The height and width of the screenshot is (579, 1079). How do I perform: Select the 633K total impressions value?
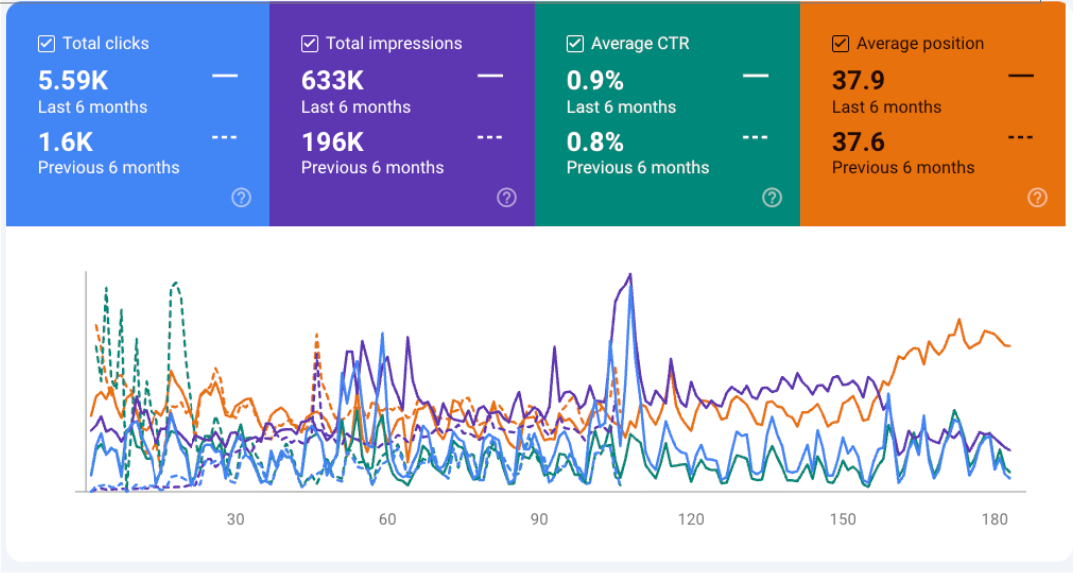point(333,80)
